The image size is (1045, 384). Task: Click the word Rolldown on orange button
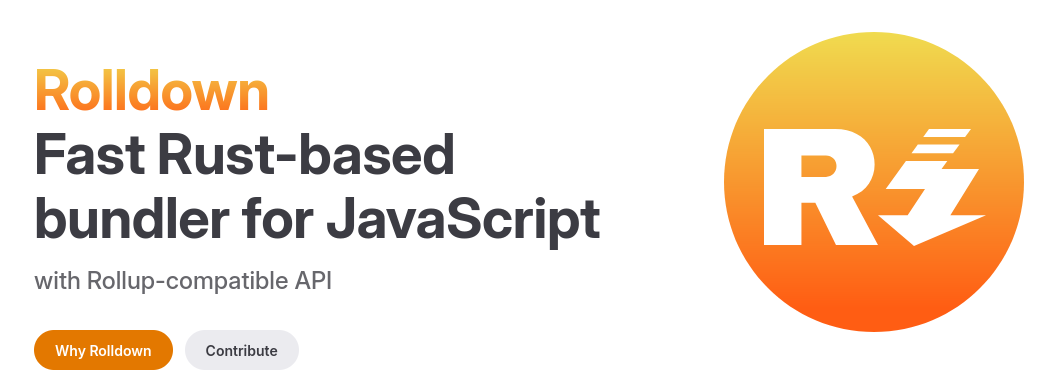[121, 350]
